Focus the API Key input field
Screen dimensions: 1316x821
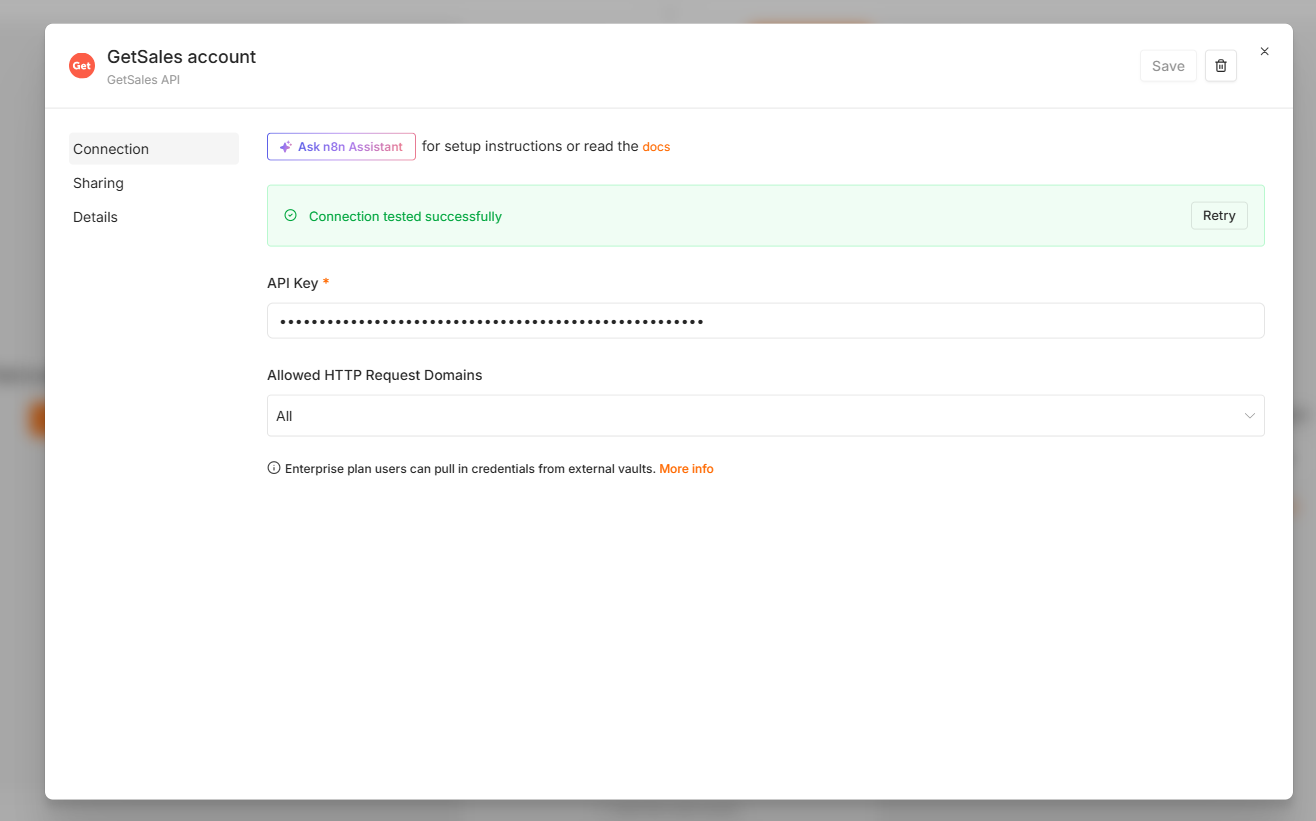765,321
